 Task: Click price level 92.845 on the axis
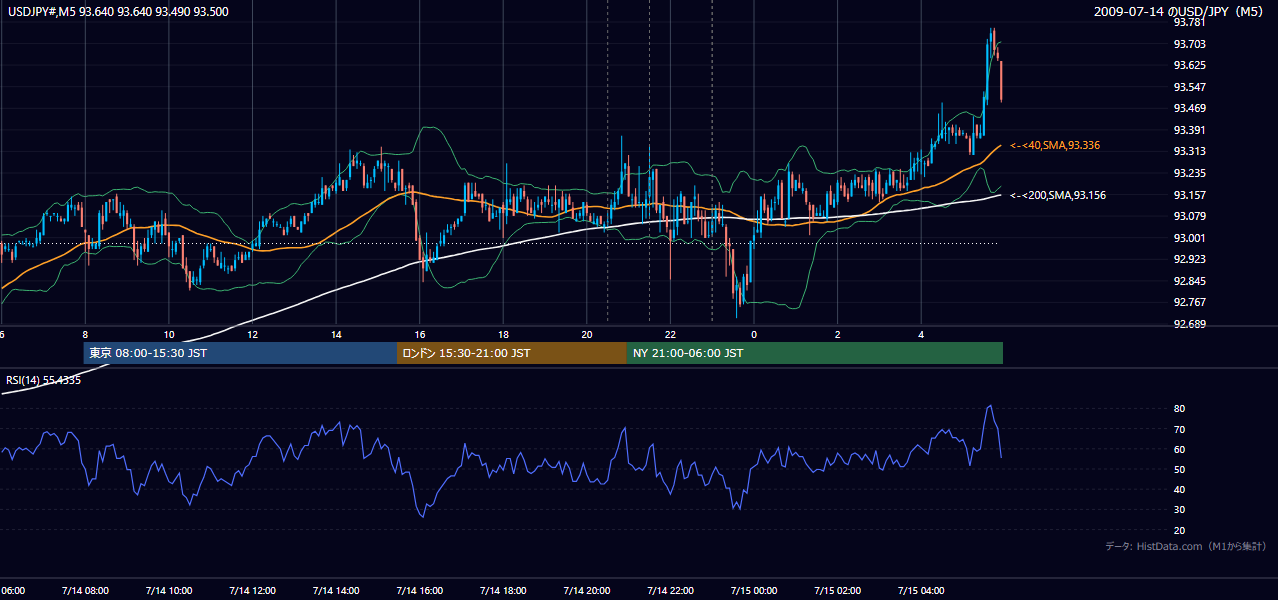pyautogui.click(x=1189, y=281)
